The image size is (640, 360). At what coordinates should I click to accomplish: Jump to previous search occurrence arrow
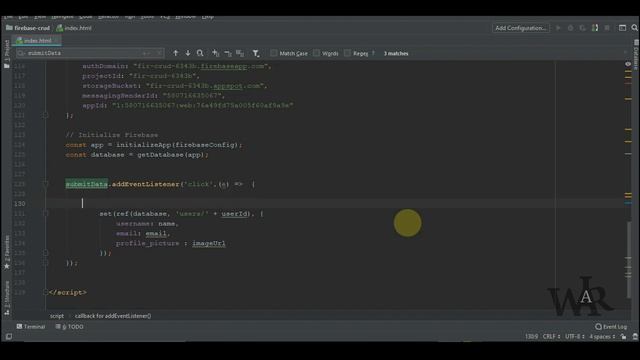[x=176, y=53]
